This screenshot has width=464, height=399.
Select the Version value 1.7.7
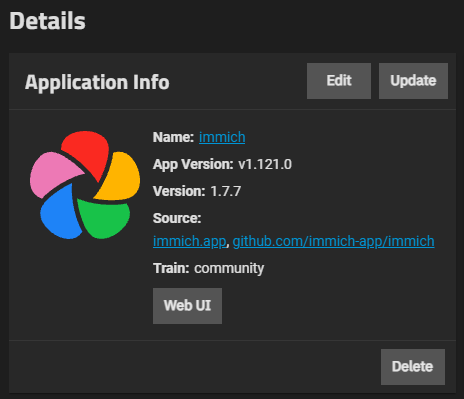point(226,191)
